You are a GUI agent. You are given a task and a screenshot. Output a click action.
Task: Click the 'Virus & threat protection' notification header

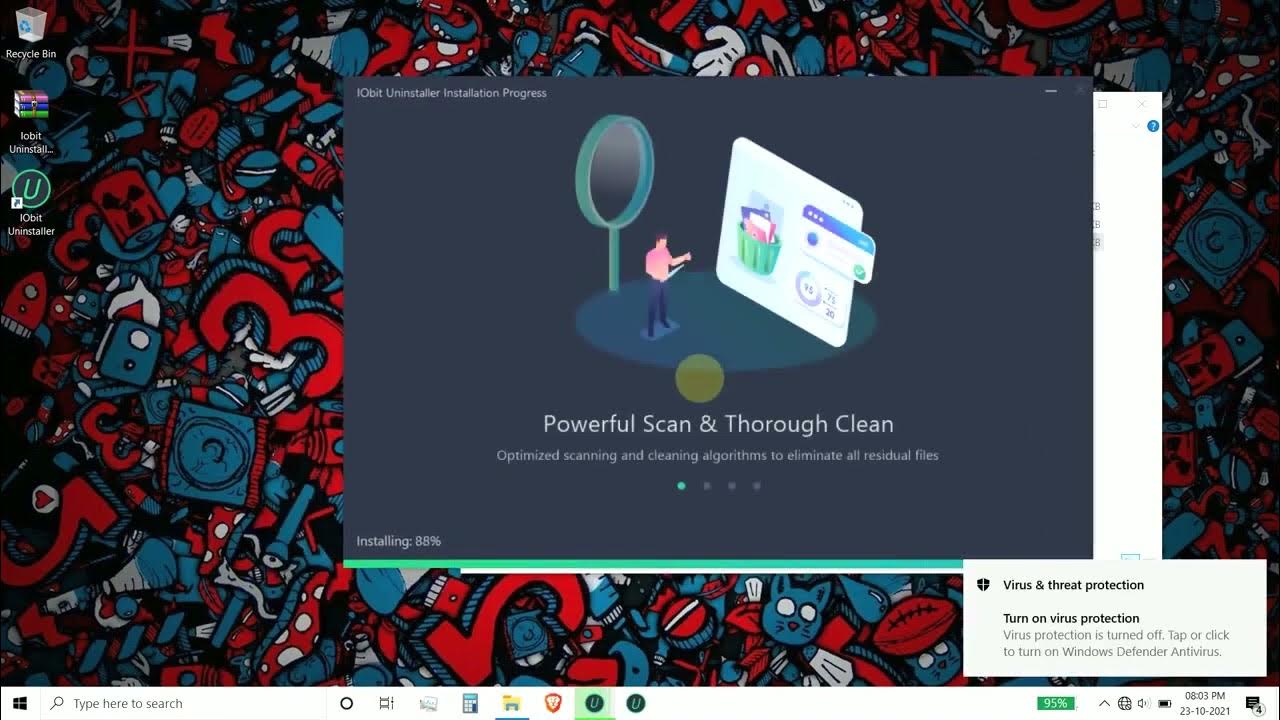point(1073,585)
